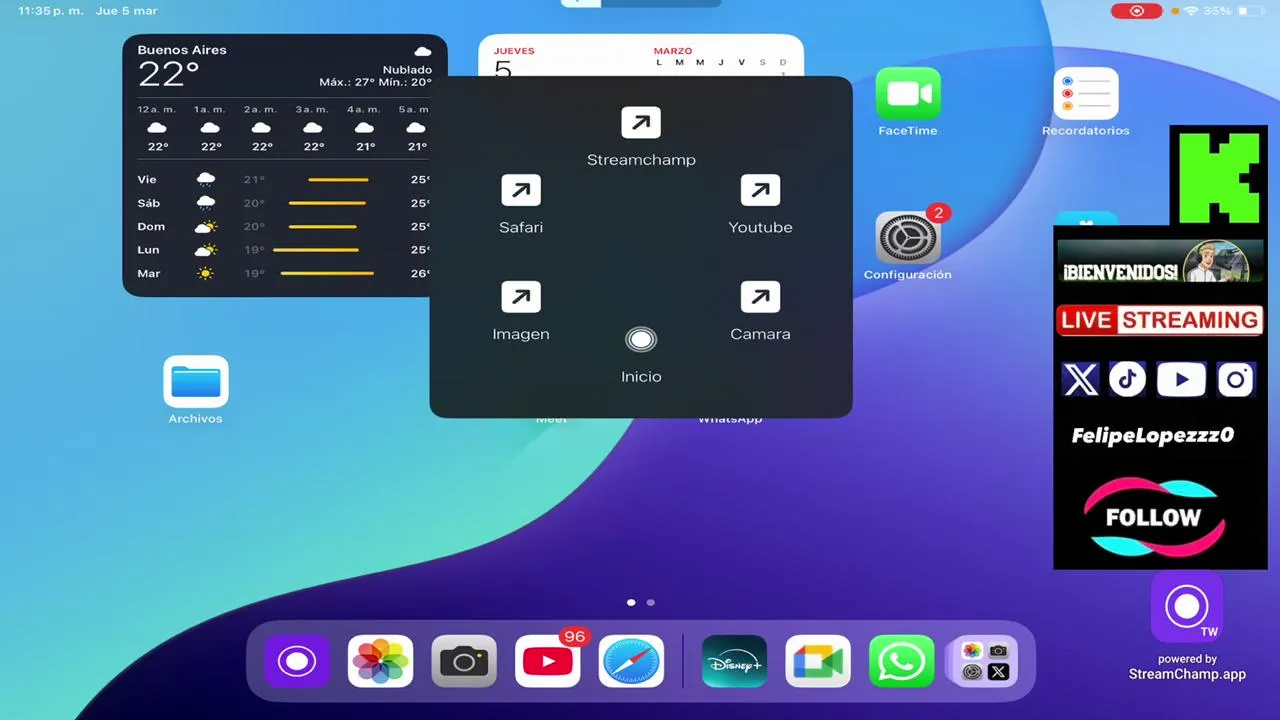The image size is (1280, 720).
Task: Open the App Library folder in dock
Action: pos(985,662)
